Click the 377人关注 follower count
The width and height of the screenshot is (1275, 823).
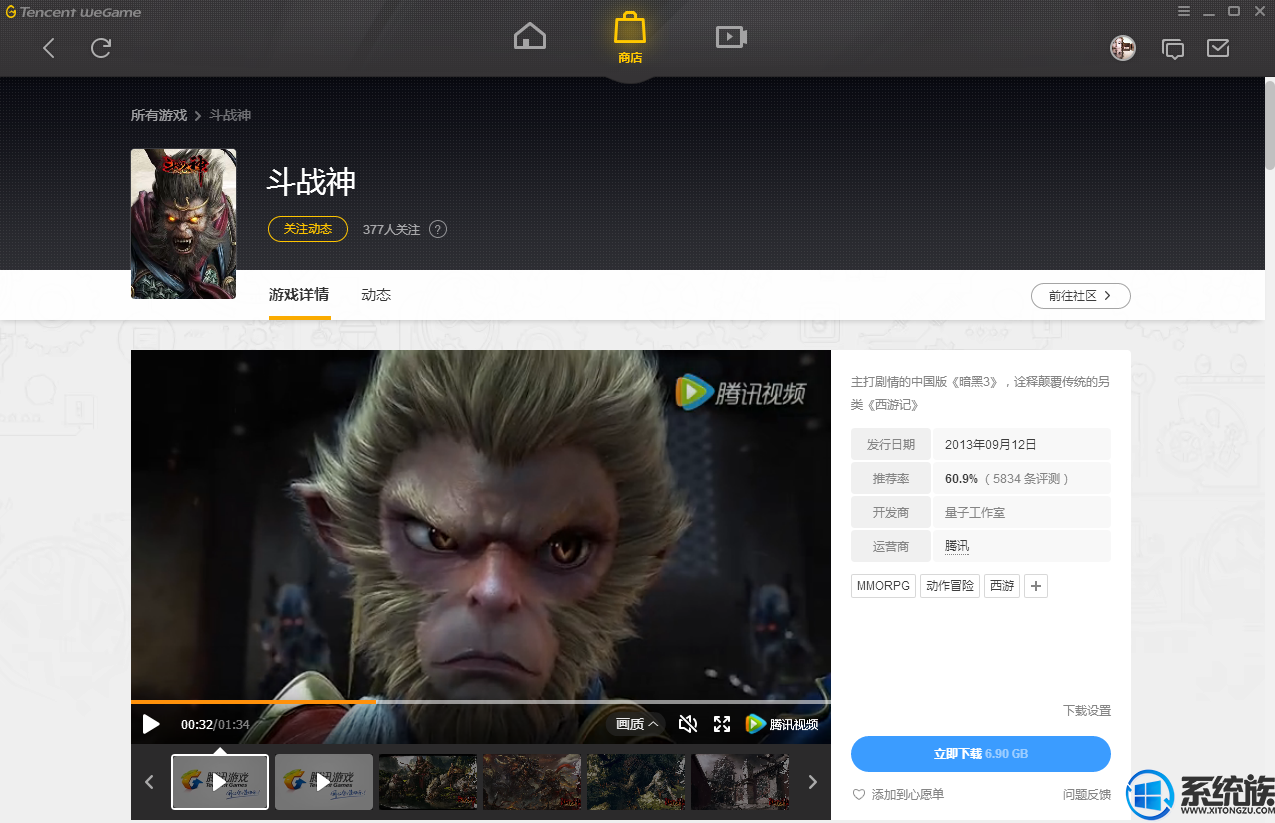tap(391, 229)
